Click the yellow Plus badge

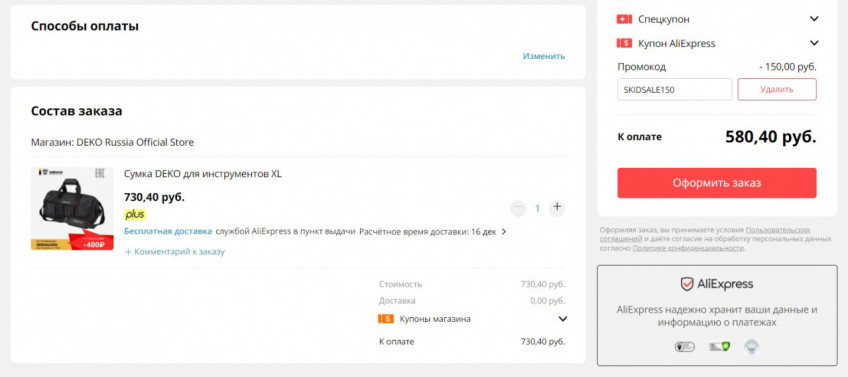point(135,215)
